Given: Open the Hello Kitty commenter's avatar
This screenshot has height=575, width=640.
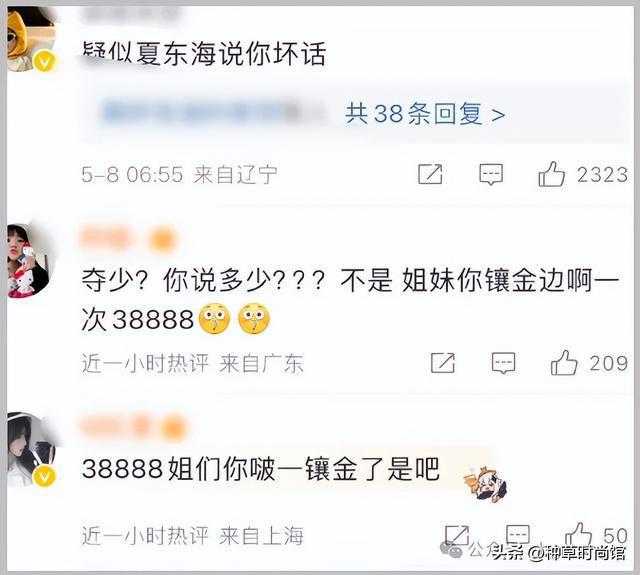Looking at the screenshot, I should pyautogui.click(x=29, y=261).
